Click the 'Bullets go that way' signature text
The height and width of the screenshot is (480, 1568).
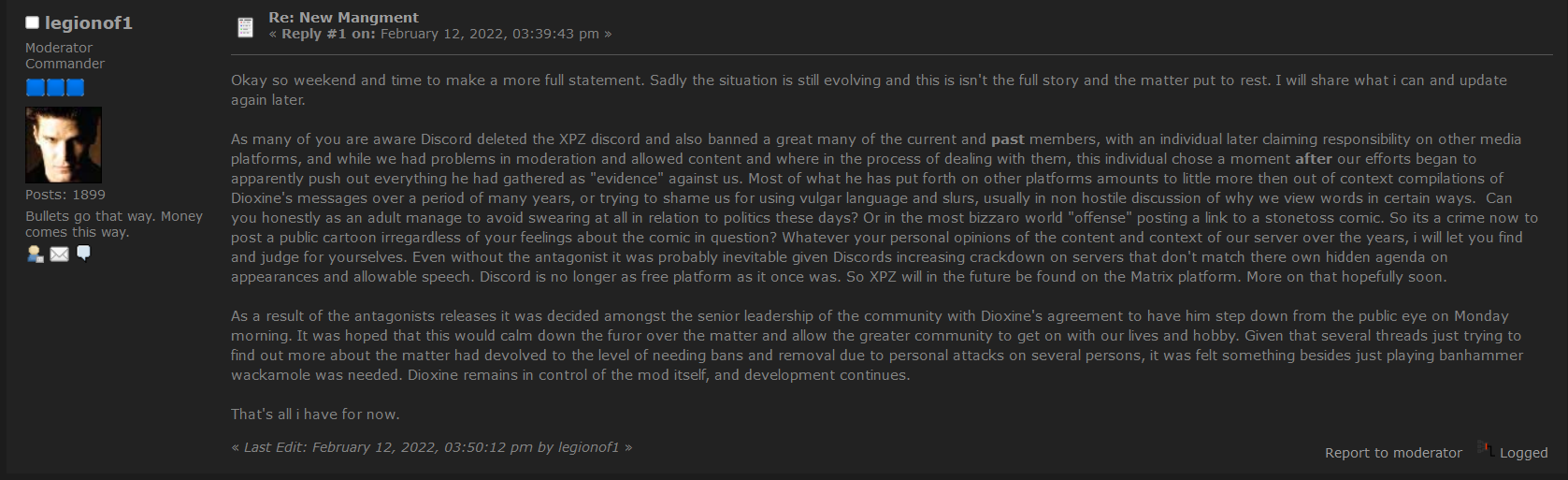click(114, 224)
